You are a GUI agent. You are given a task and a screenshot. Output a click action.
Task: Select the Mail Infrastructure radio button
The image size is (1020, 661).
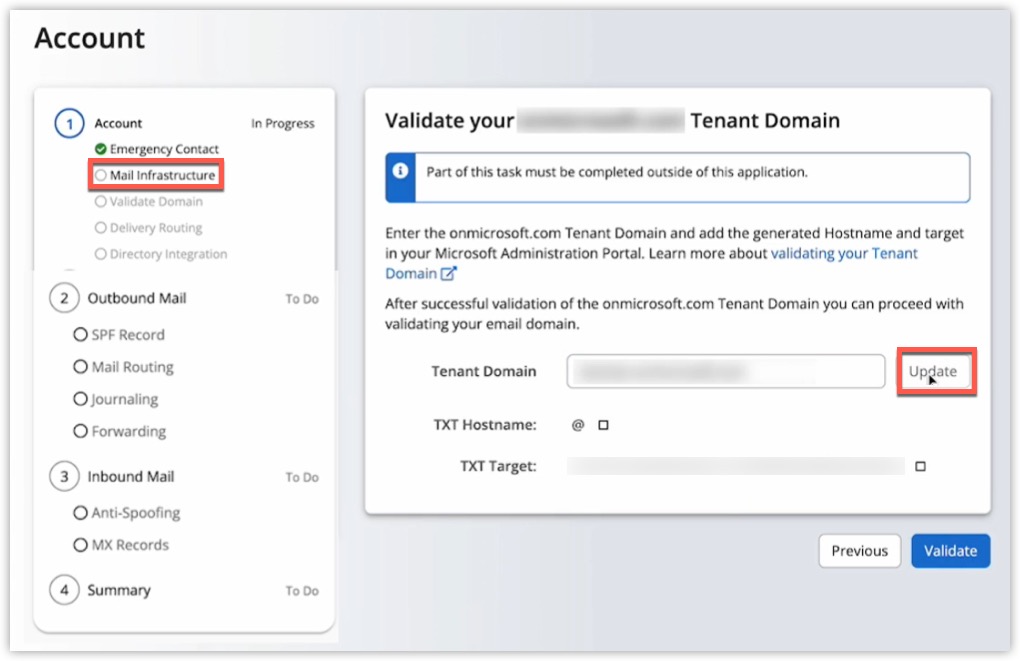point(99,175)
